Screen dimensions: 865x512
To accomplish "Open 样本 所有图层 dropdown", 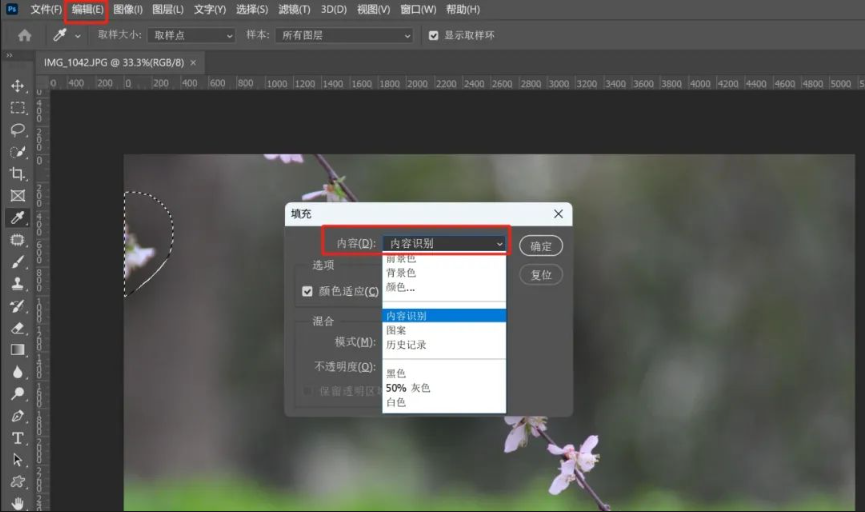I will (344, 35).
